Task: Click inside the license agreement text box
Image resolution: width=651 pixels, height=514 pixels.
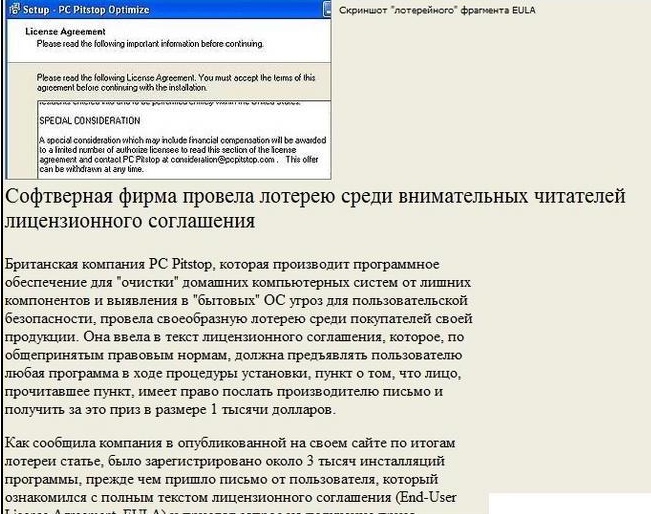Action: click(x=184, y=140)
